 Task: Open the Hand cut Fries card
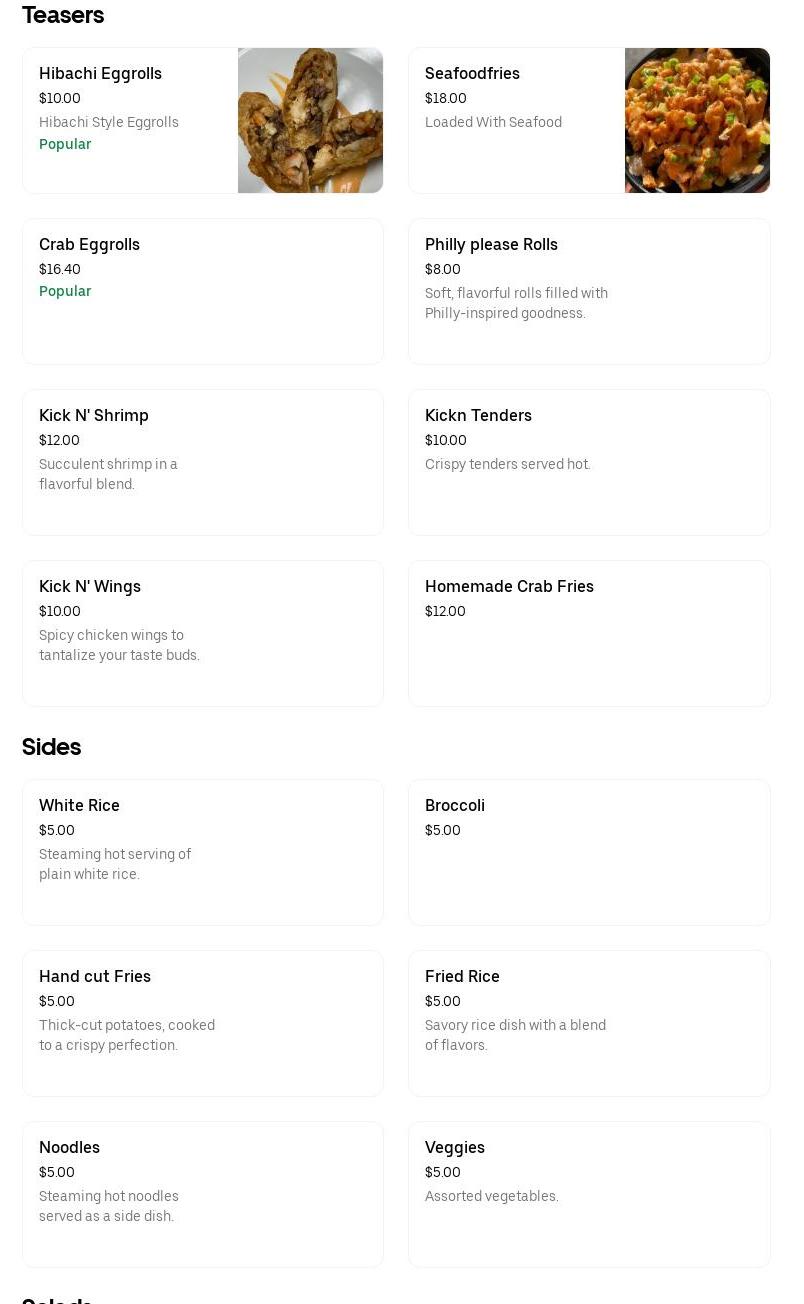click(203, 1023)
